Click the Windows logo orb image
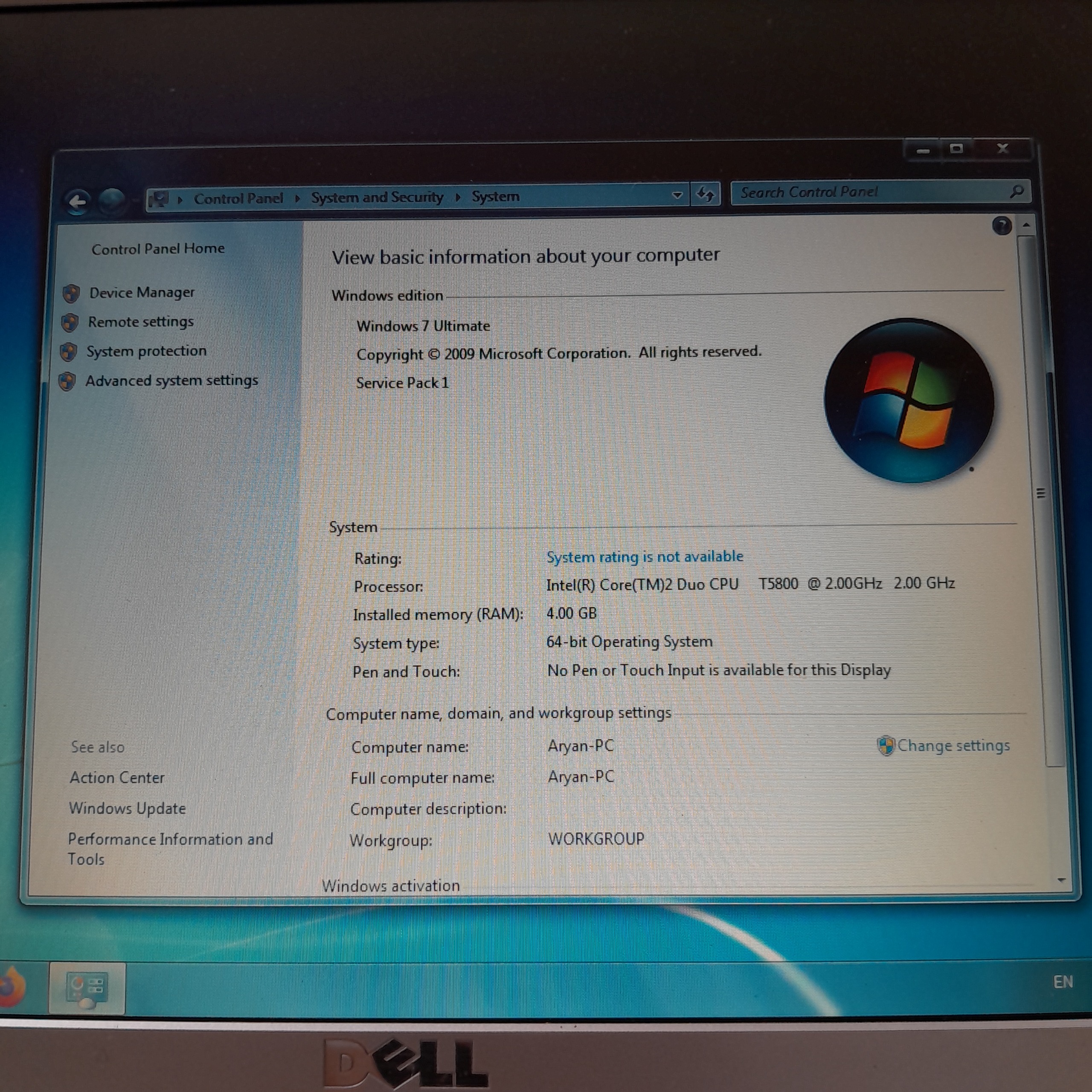 coord(909,400)
